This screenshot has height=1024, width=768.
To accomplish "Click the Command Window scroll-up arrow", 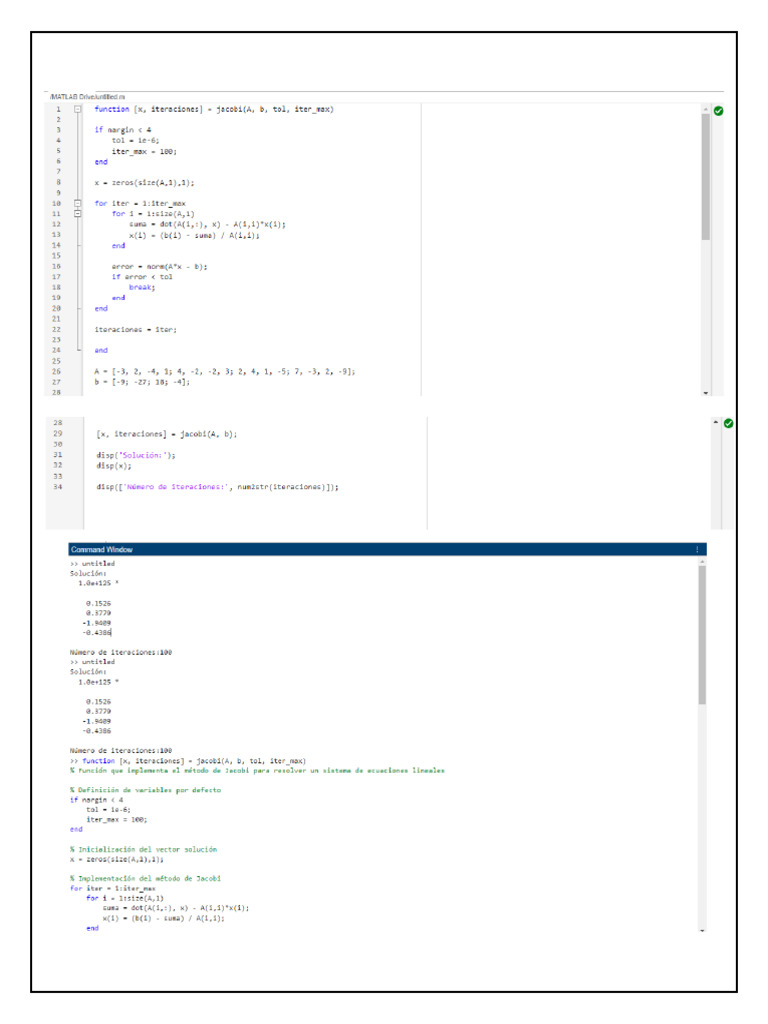I will point(702,562).
